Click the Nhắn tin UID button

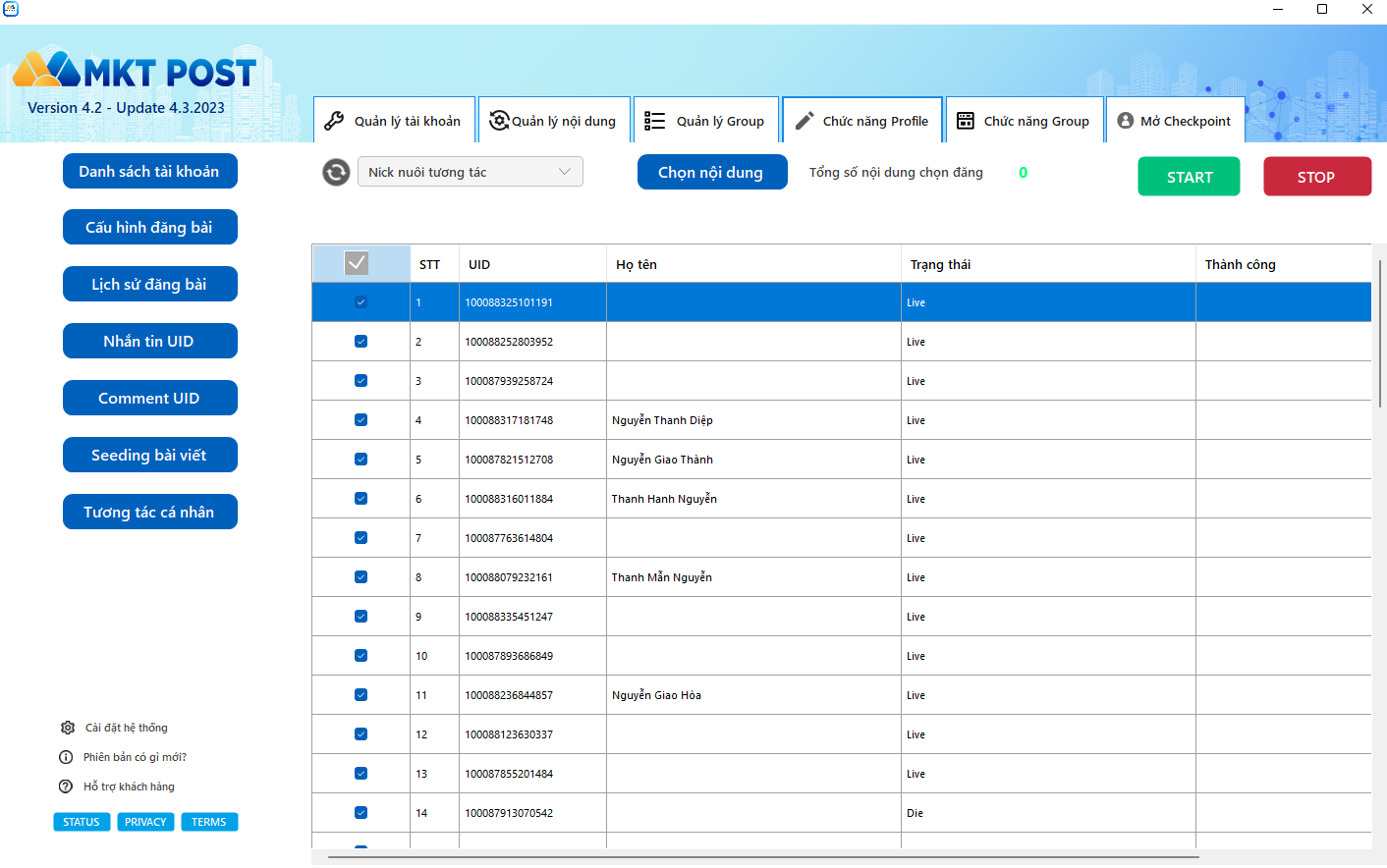tap(149, 341)
